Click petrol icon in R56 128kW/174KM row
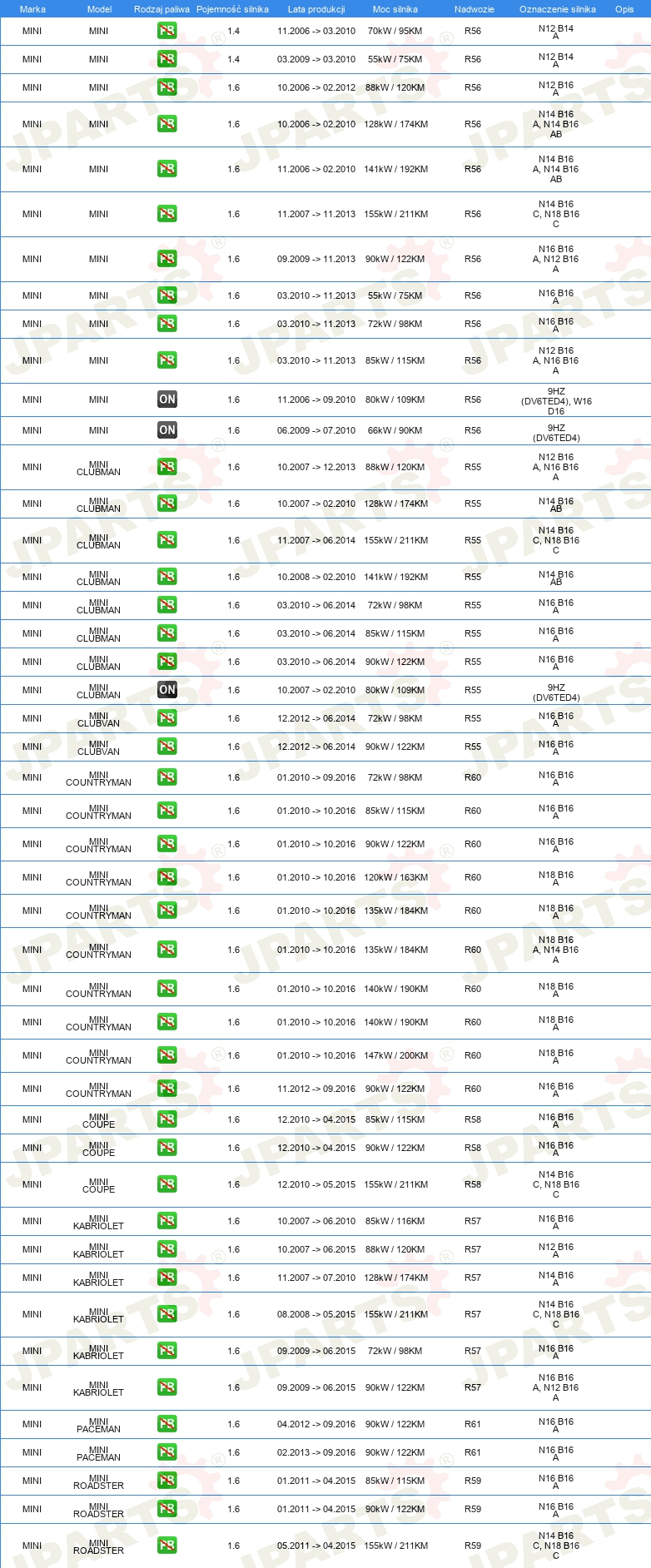The image size is (651, 1568). pyautogui.click(x=167, y=124)
